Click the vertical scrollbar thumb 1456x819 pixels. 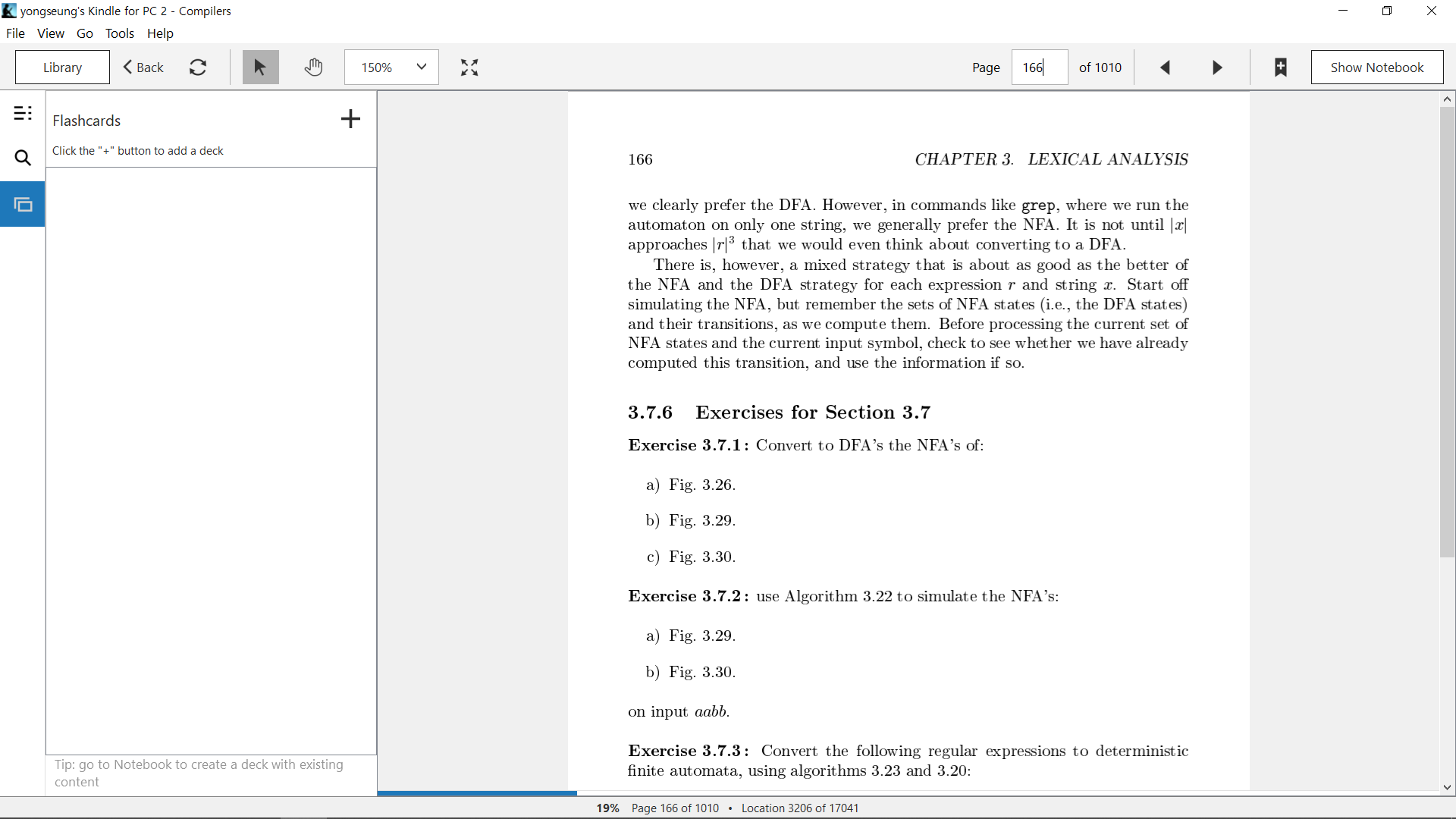click(1447, 332)
